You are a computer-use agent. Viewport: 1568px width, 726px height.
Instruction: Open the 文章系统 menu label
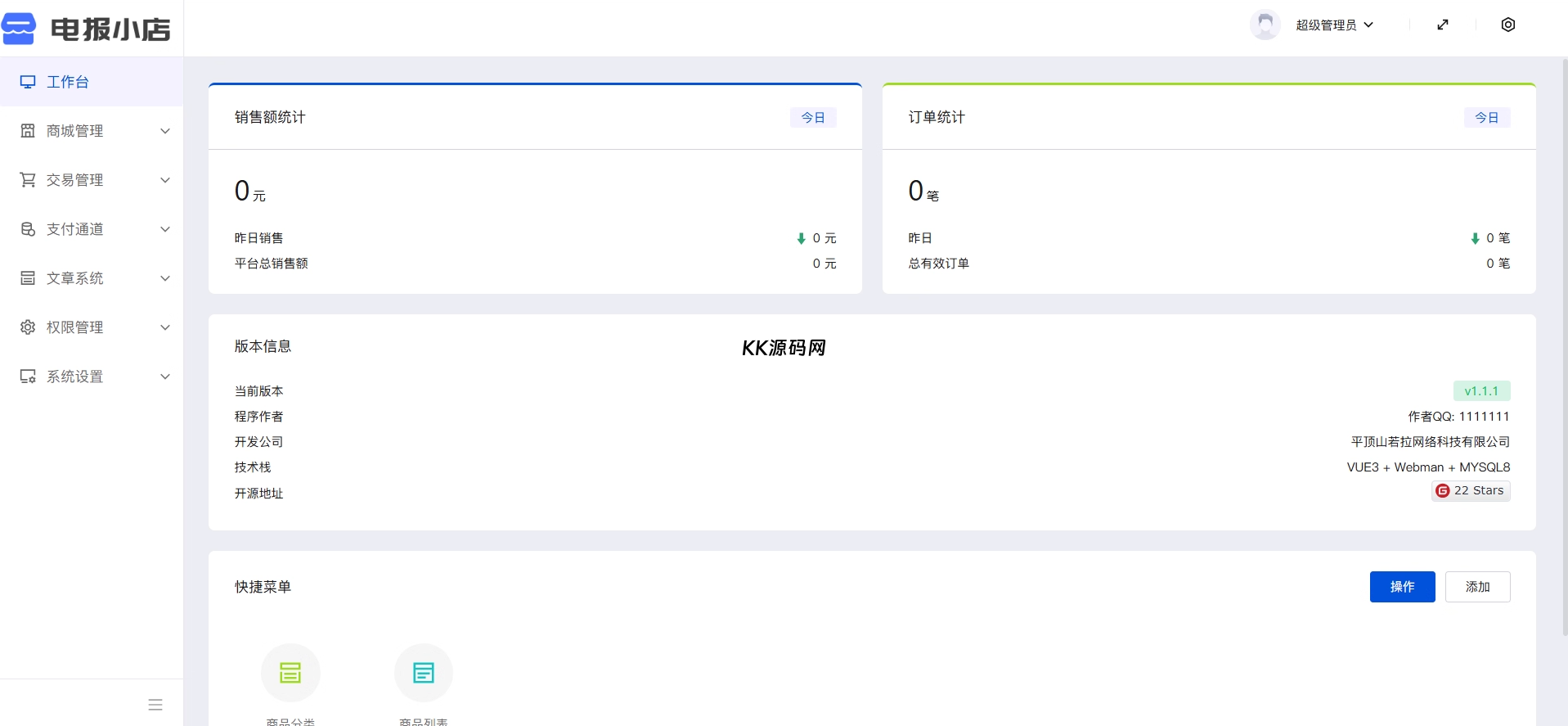pyautogui.click(x=74, y=278)
